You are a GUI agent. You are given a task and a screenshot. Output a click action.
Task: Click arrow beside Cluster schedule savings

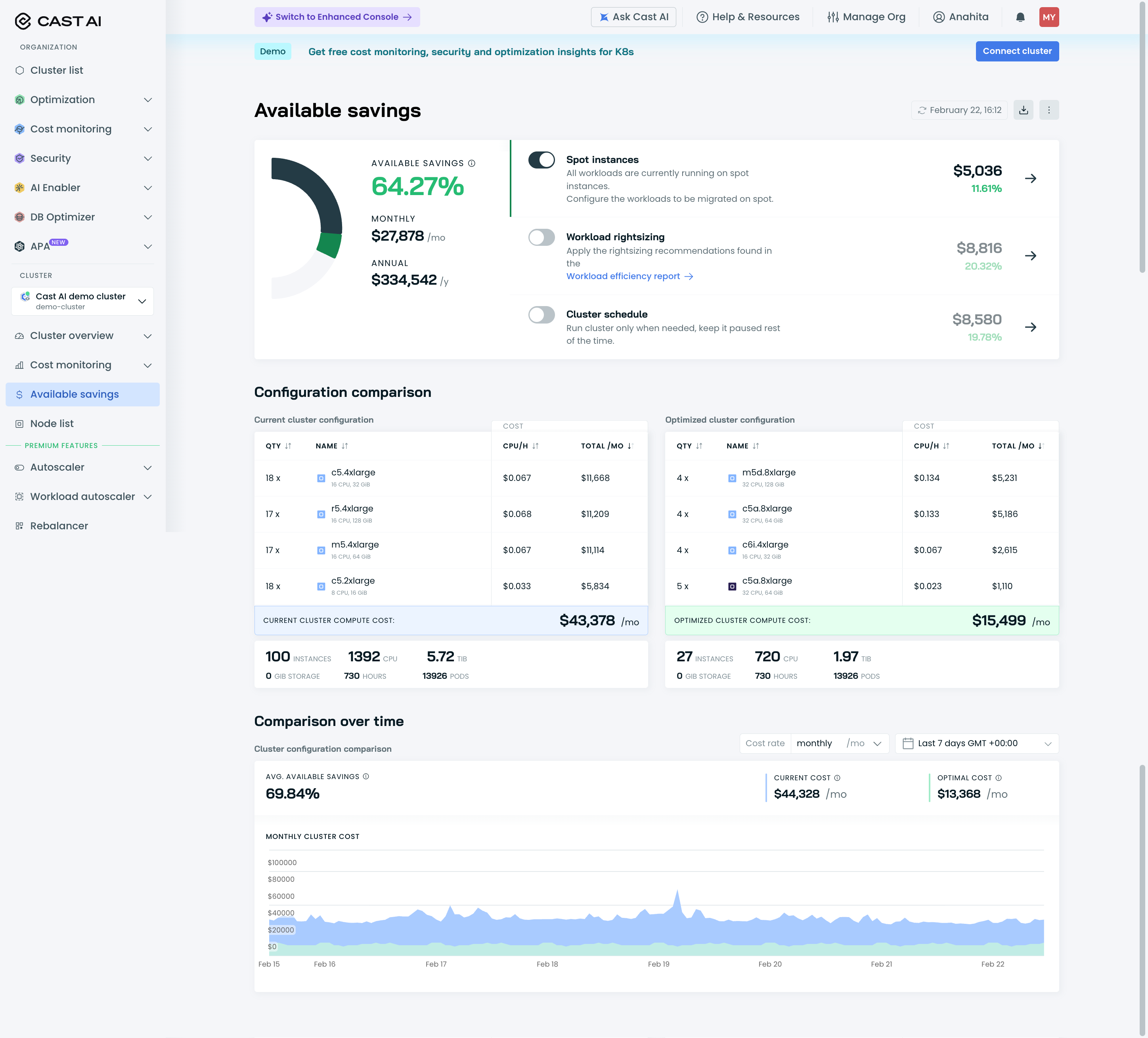click(x=1030, y=327)
